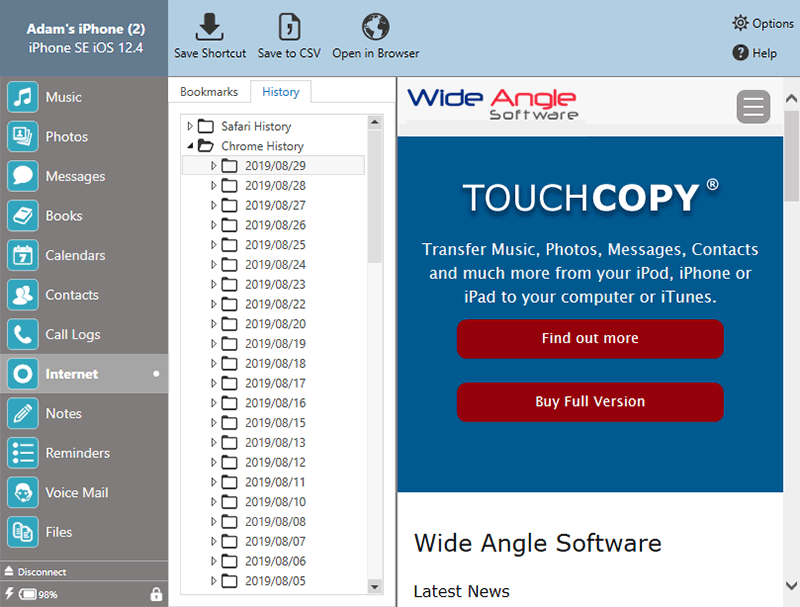Open the Books section icon

[22, 215]
